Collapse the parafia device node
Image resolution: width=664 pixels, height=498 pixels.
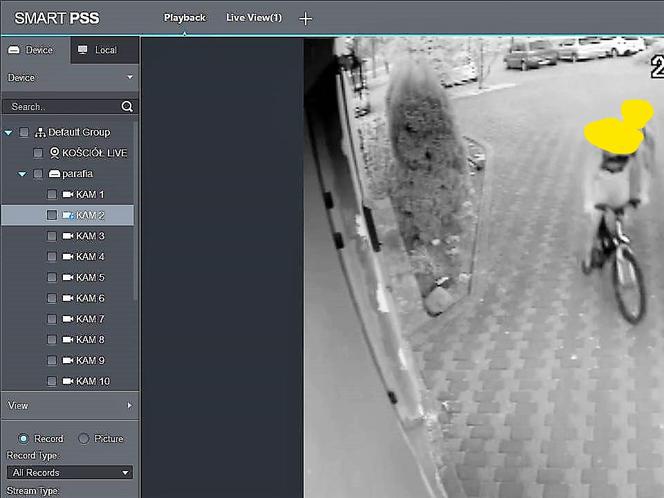pos(22,174)
